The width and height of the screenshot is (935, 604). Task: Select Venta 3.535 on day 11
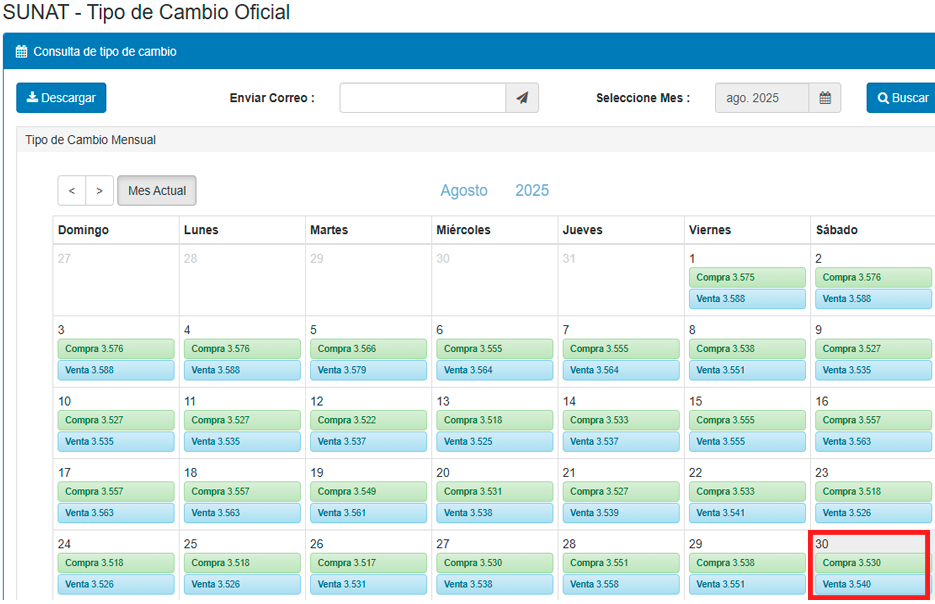coord(242,442)
